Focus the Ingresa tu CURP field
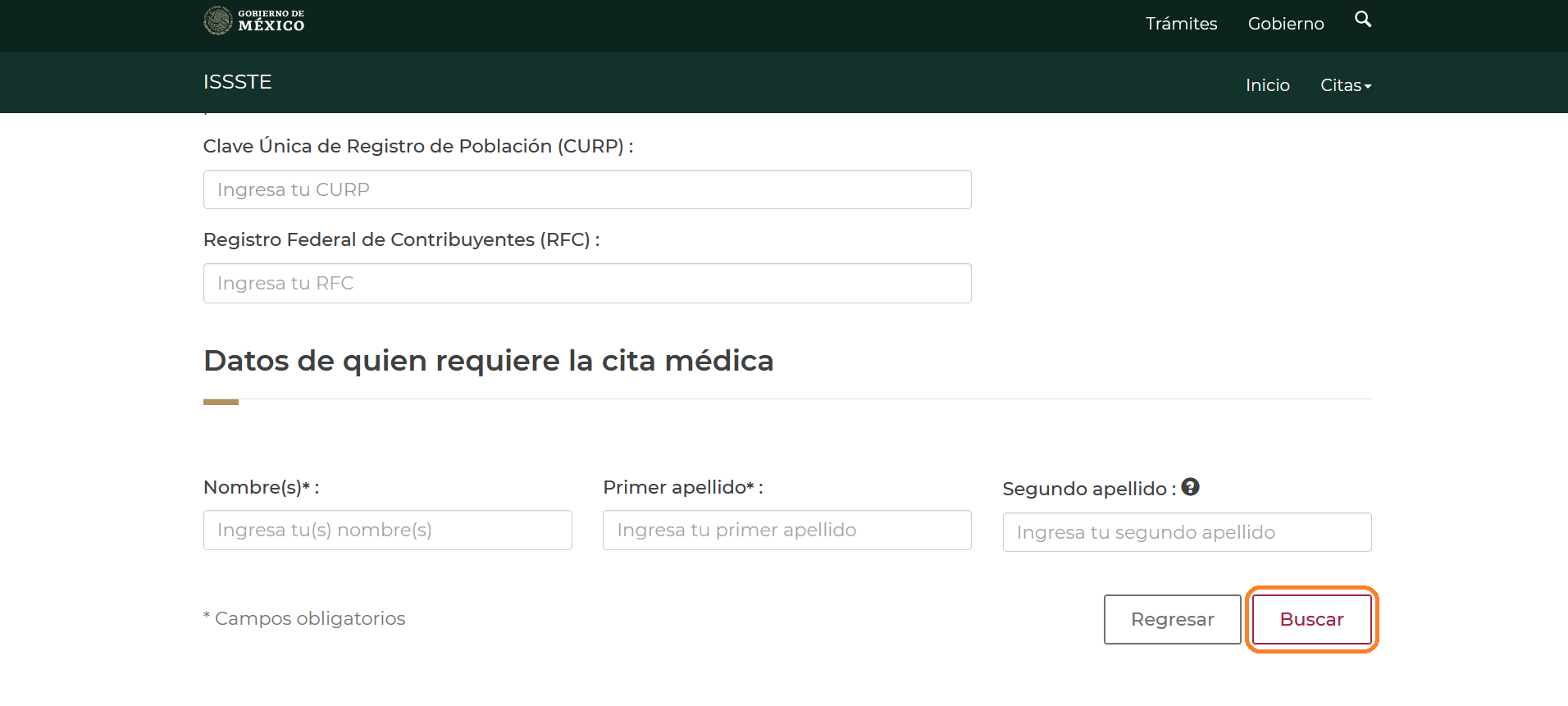The width and height of the screenshot is (1568, 706). click(586, 189)
